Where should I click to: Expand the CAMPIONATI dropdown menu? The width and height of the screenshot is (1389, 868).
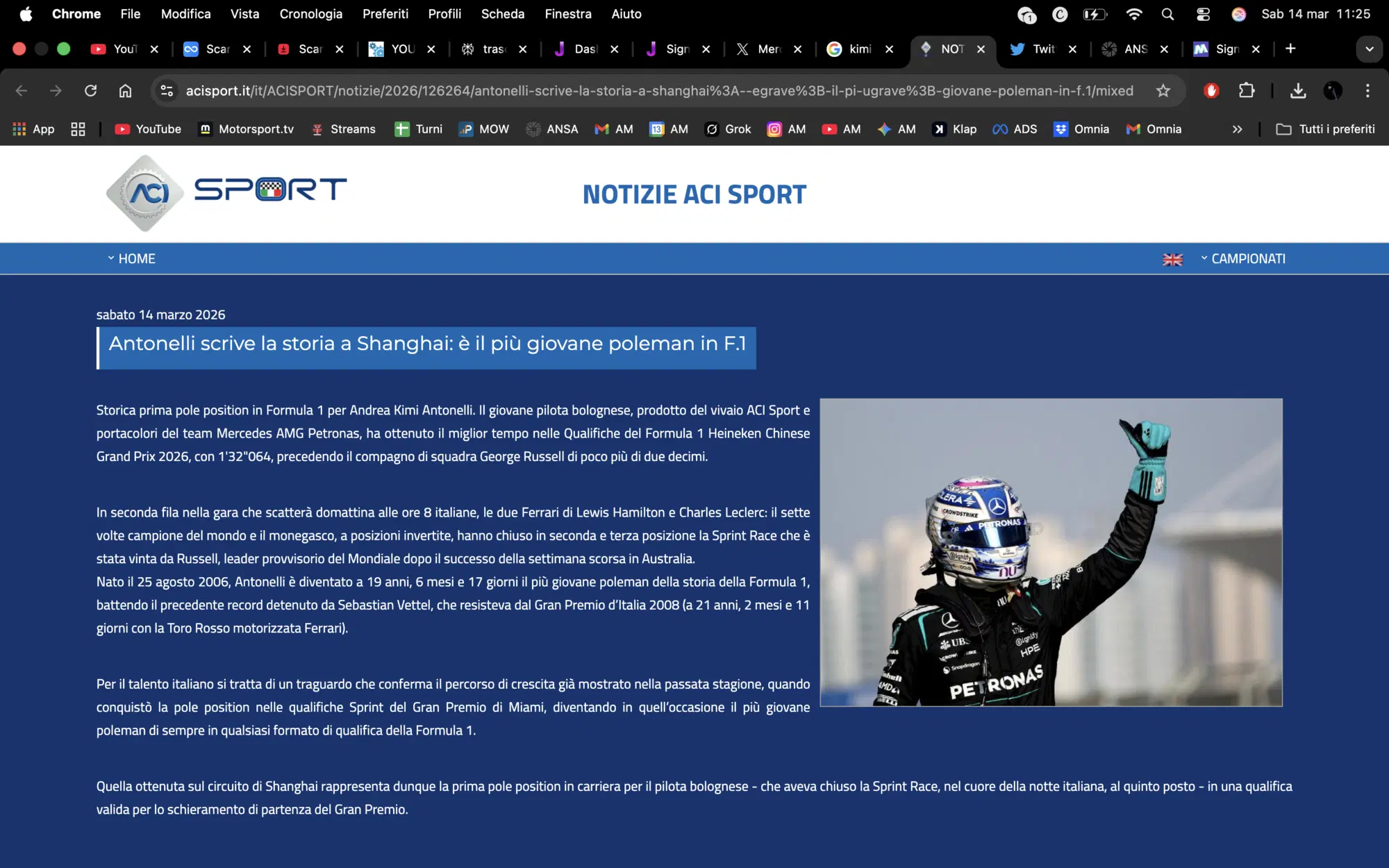point(1248,258)
